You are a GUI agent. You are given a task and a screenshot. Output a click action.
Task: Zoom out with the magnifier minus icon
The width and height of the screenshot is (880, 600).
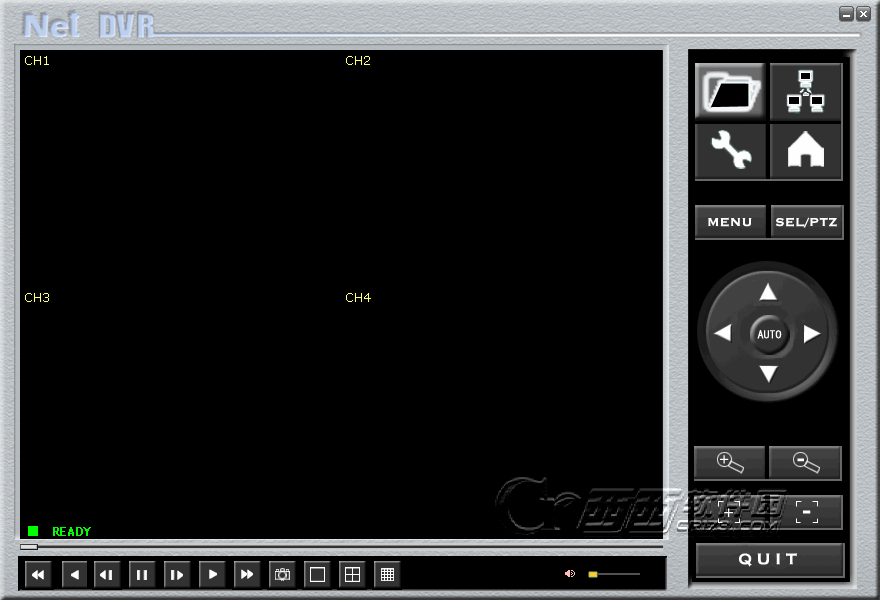tap(805, 463)
